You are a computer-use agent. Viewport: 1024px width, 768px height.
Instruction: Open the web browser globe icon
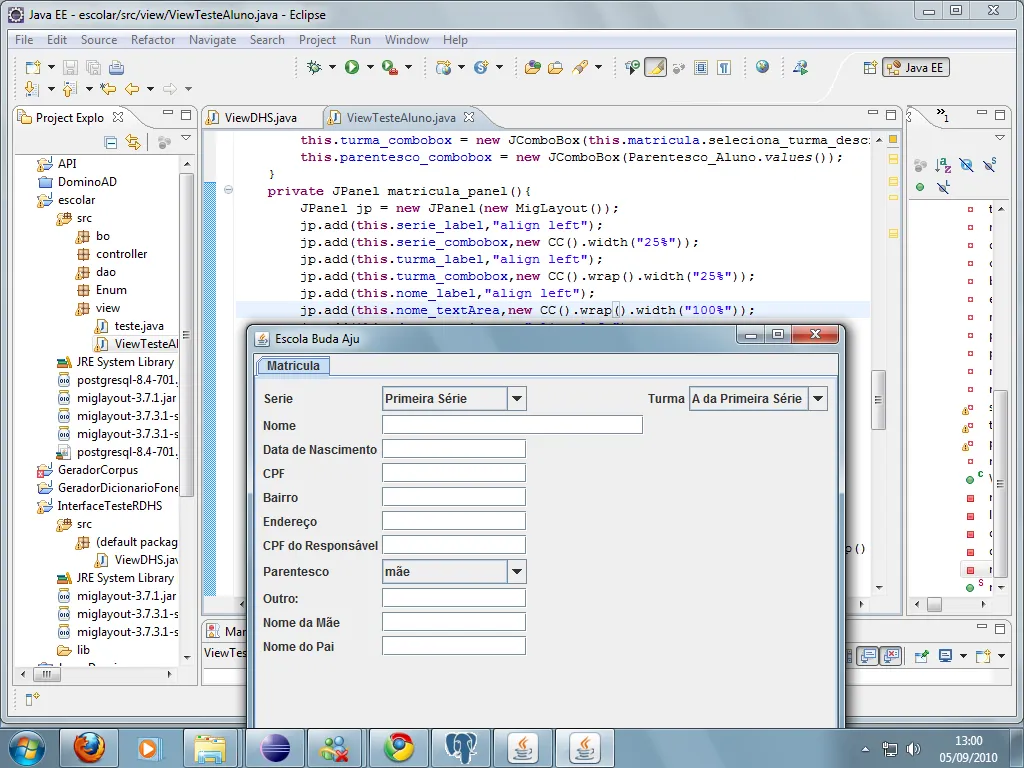[x=763, y=67]
